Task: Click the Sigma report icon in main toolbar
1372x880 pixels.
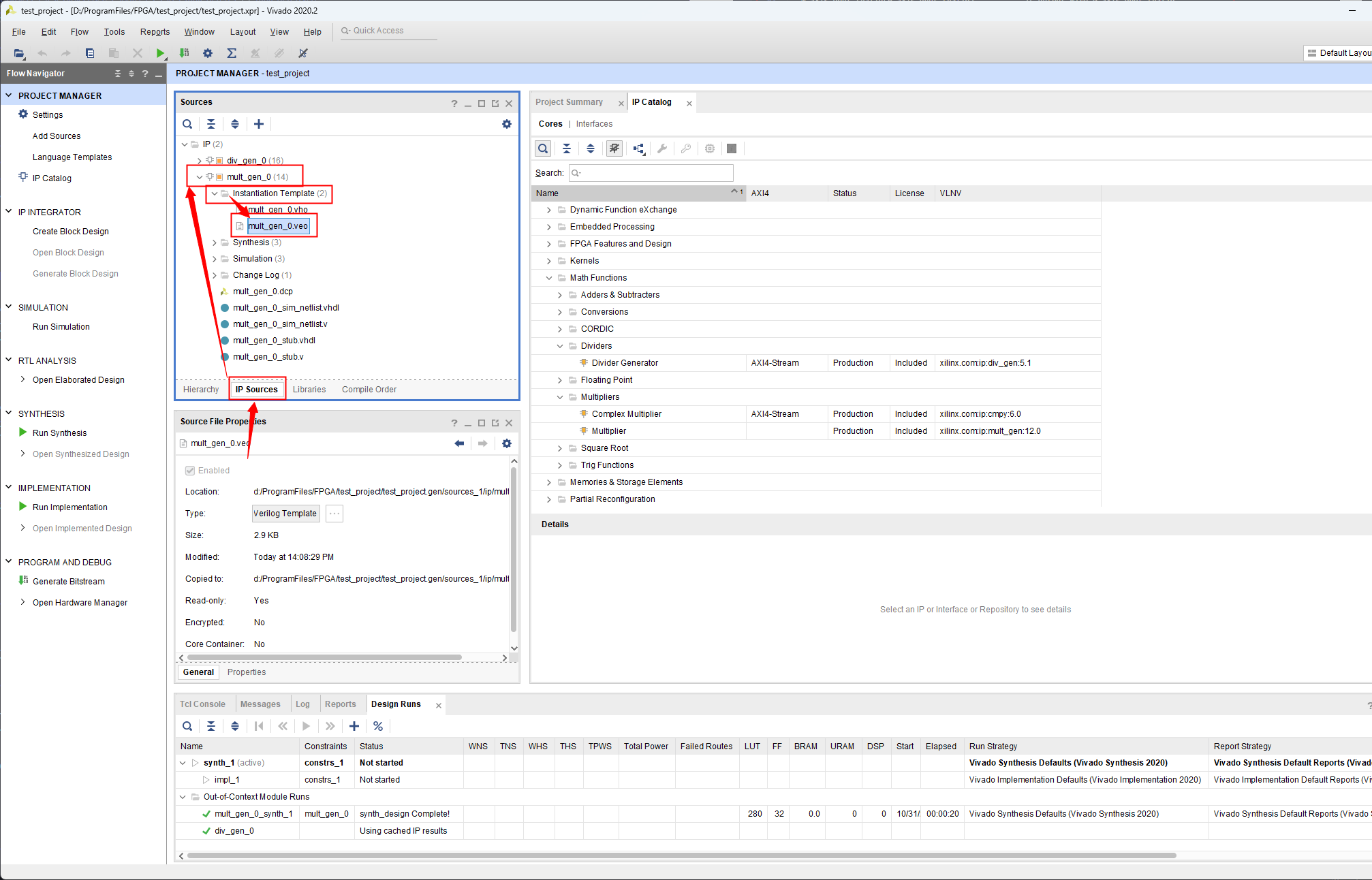Action: pyautogui.click(x=232, y=53)
